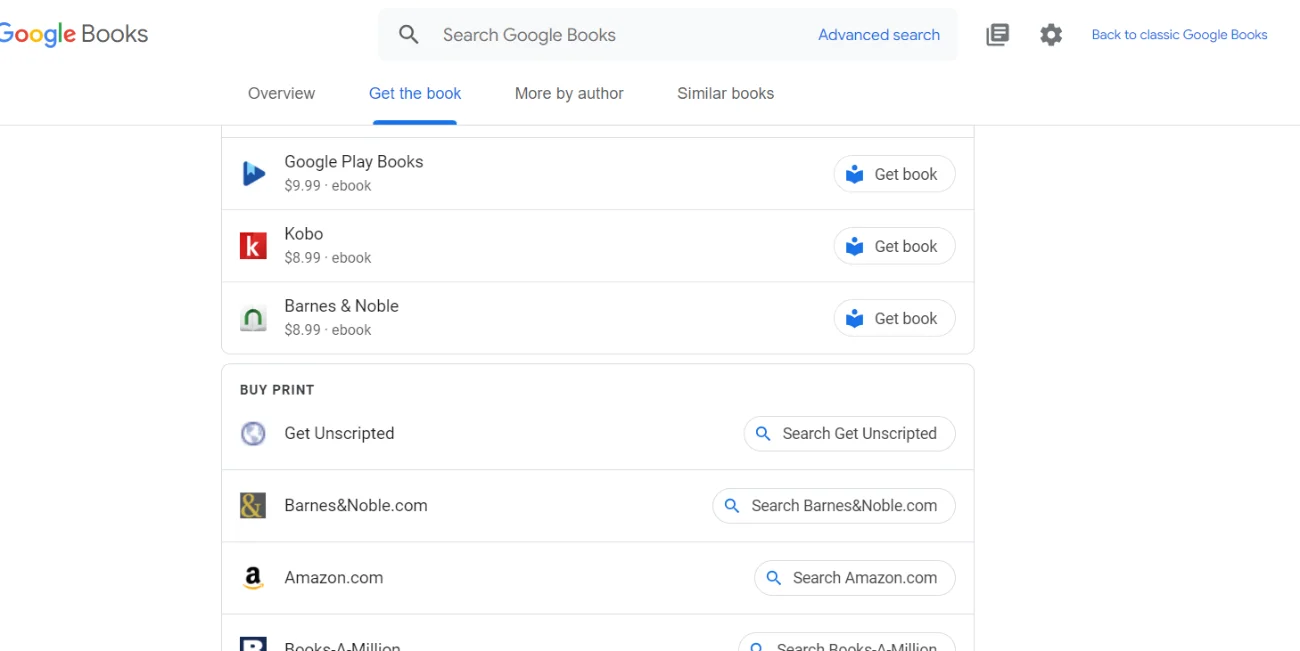The image size is (1300, 651).
Task: Click the Amazon.com seller name
Action: 334,578
